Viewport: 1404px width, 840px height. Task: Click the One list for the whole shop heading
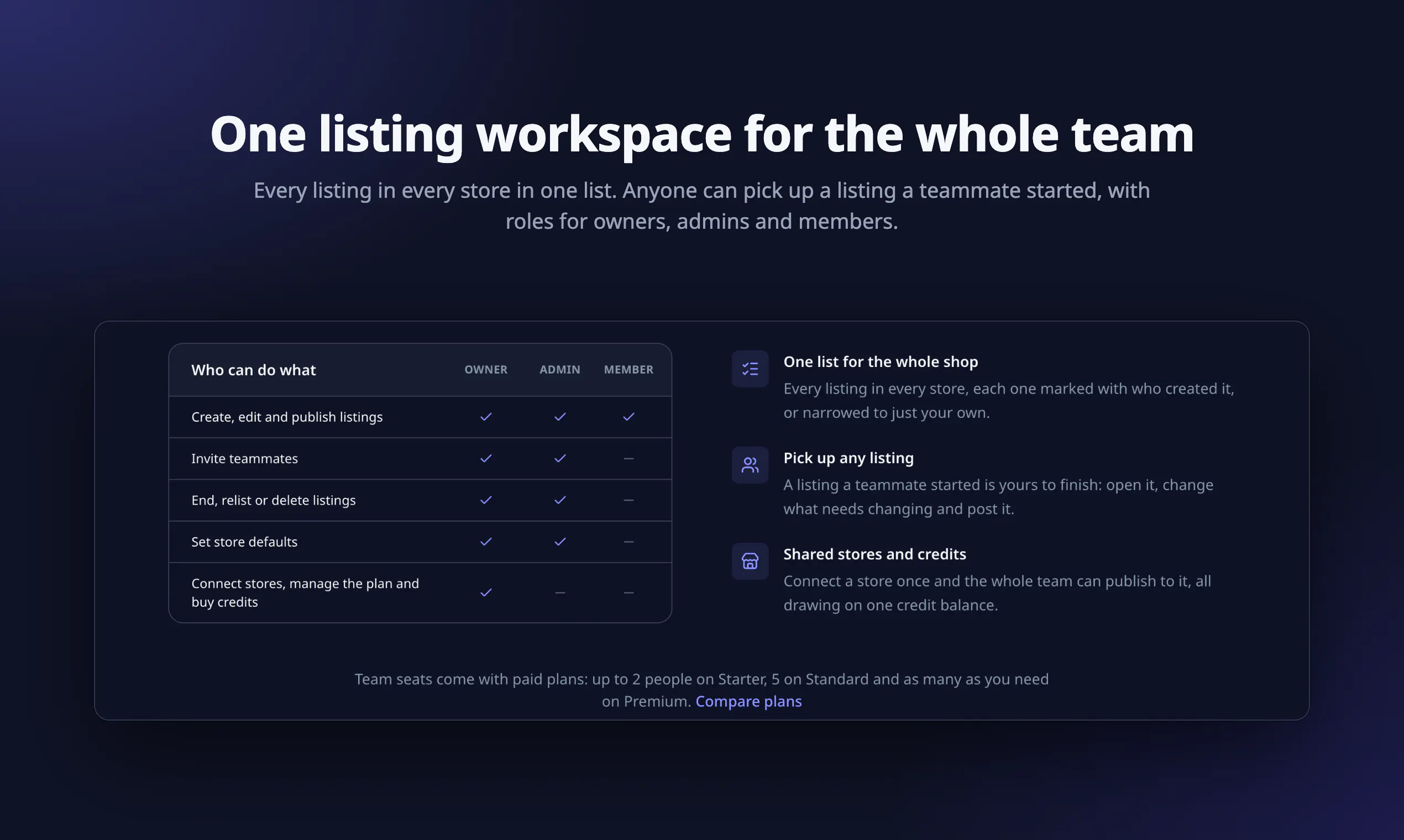881,362
